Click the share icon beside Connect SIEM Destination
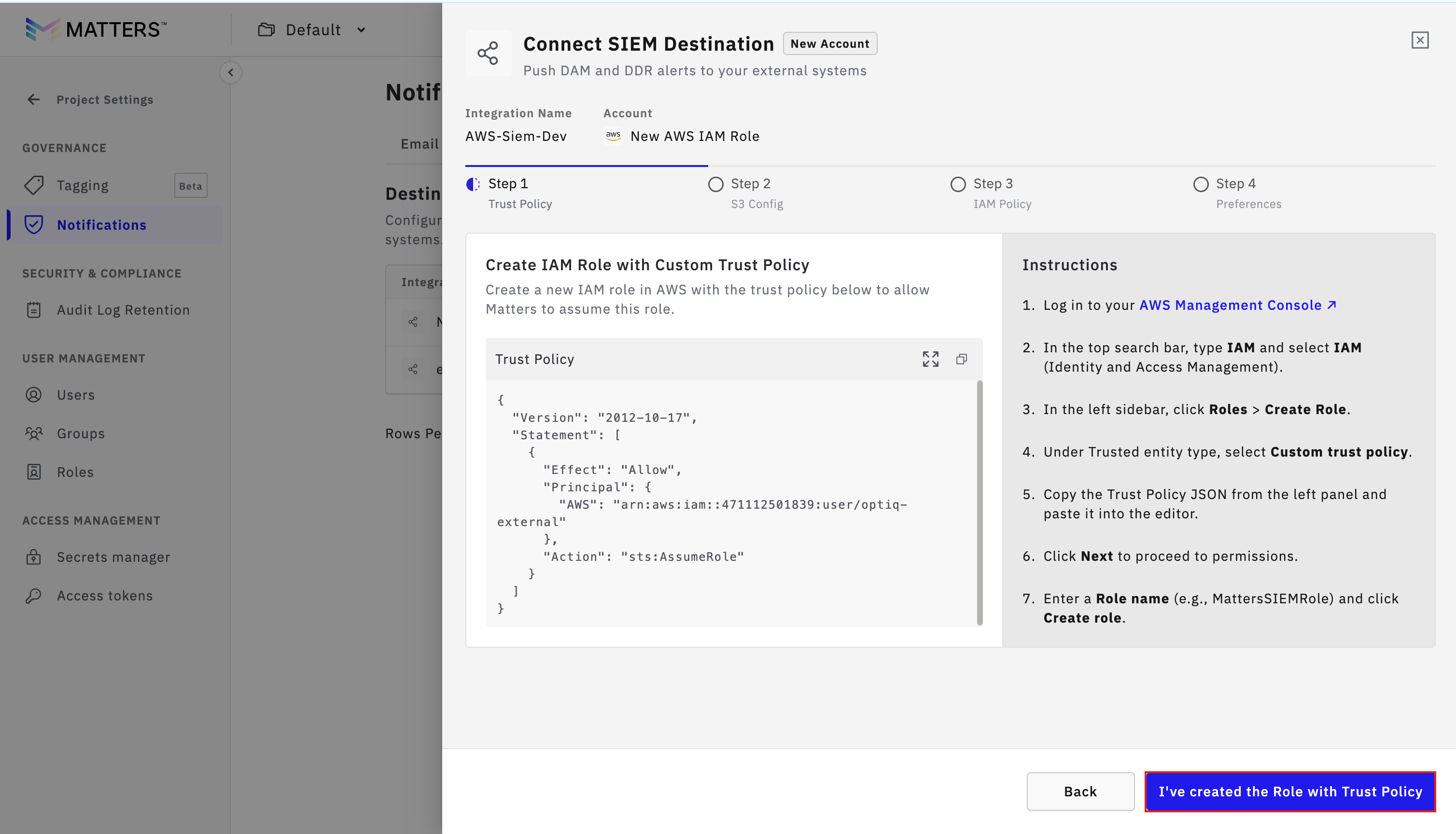1456x834 pixels. (488, 53)
